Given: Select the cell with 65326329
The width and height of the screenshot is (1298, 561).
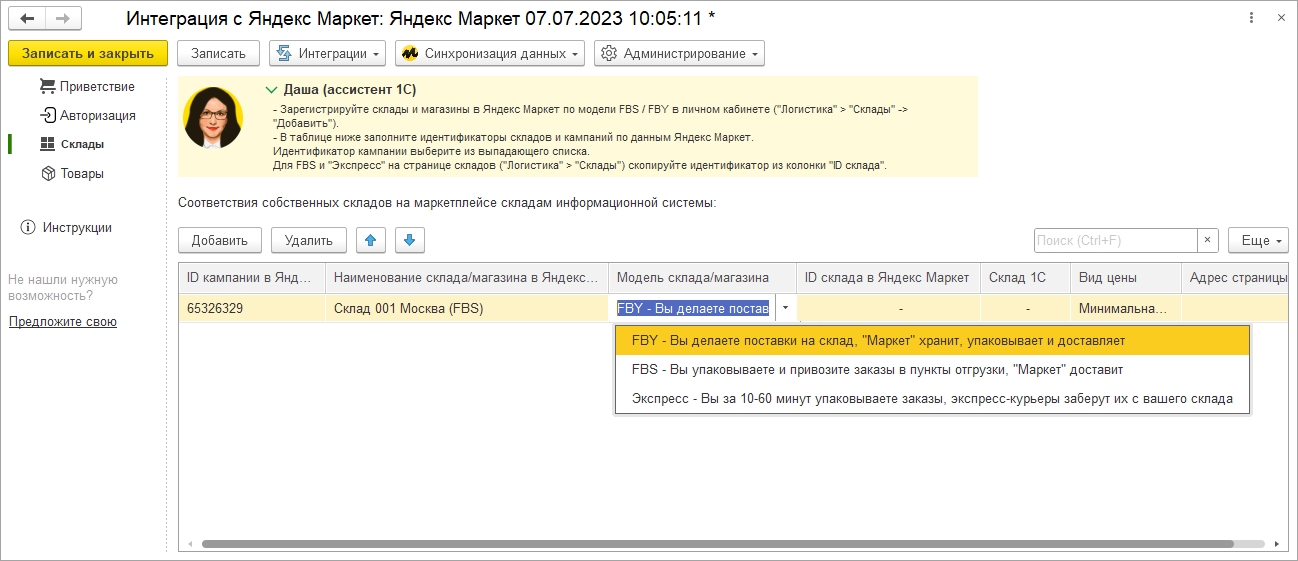Looking at the screenshot, I should point(252,308).
